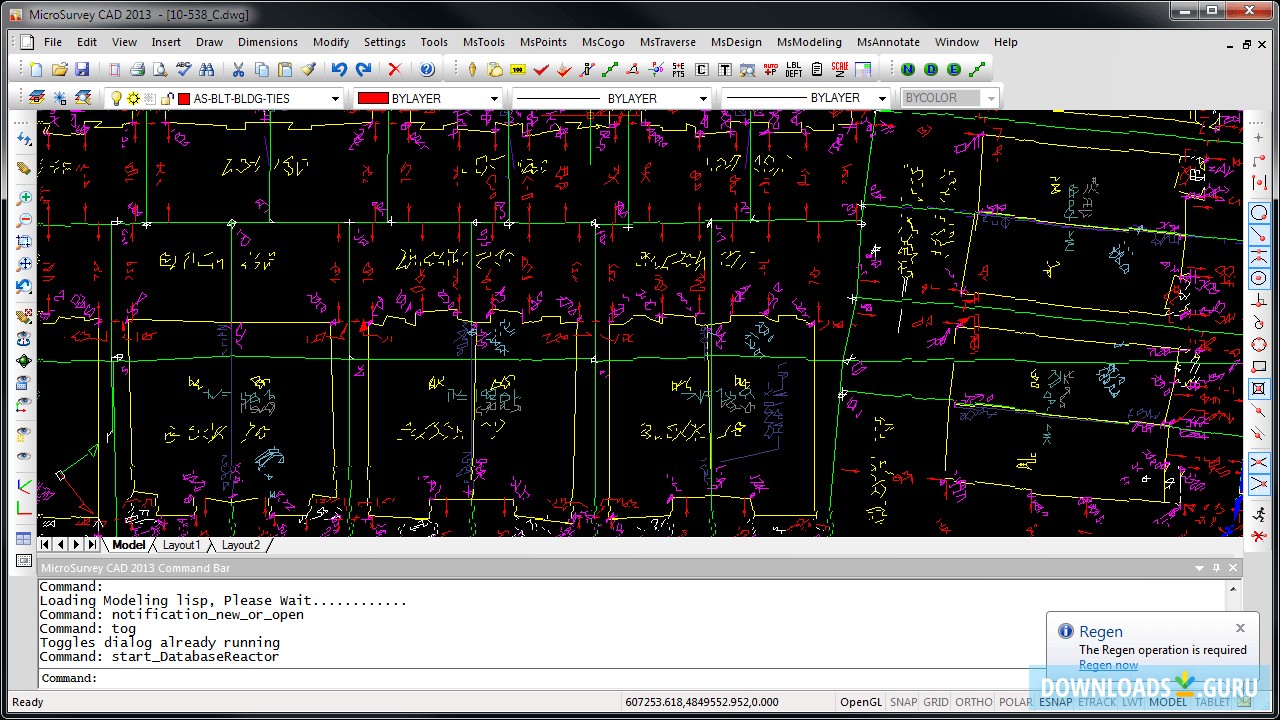The width and height of the screenshot is (1280, 720).
Task: Click the red X Delete icon
Action: [394, 70]
